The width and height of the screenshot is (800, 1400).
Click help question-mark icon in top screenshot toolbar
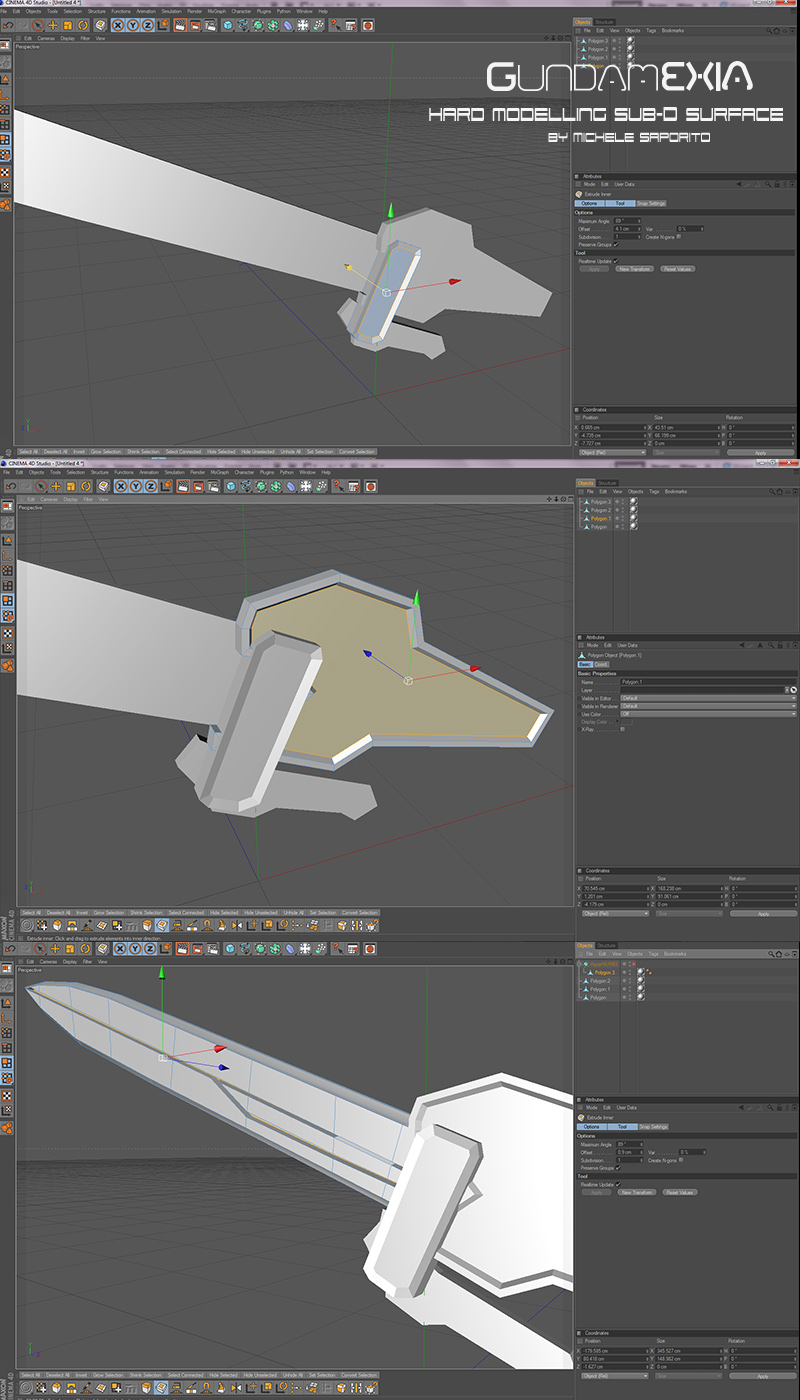[x=336, y=24]
